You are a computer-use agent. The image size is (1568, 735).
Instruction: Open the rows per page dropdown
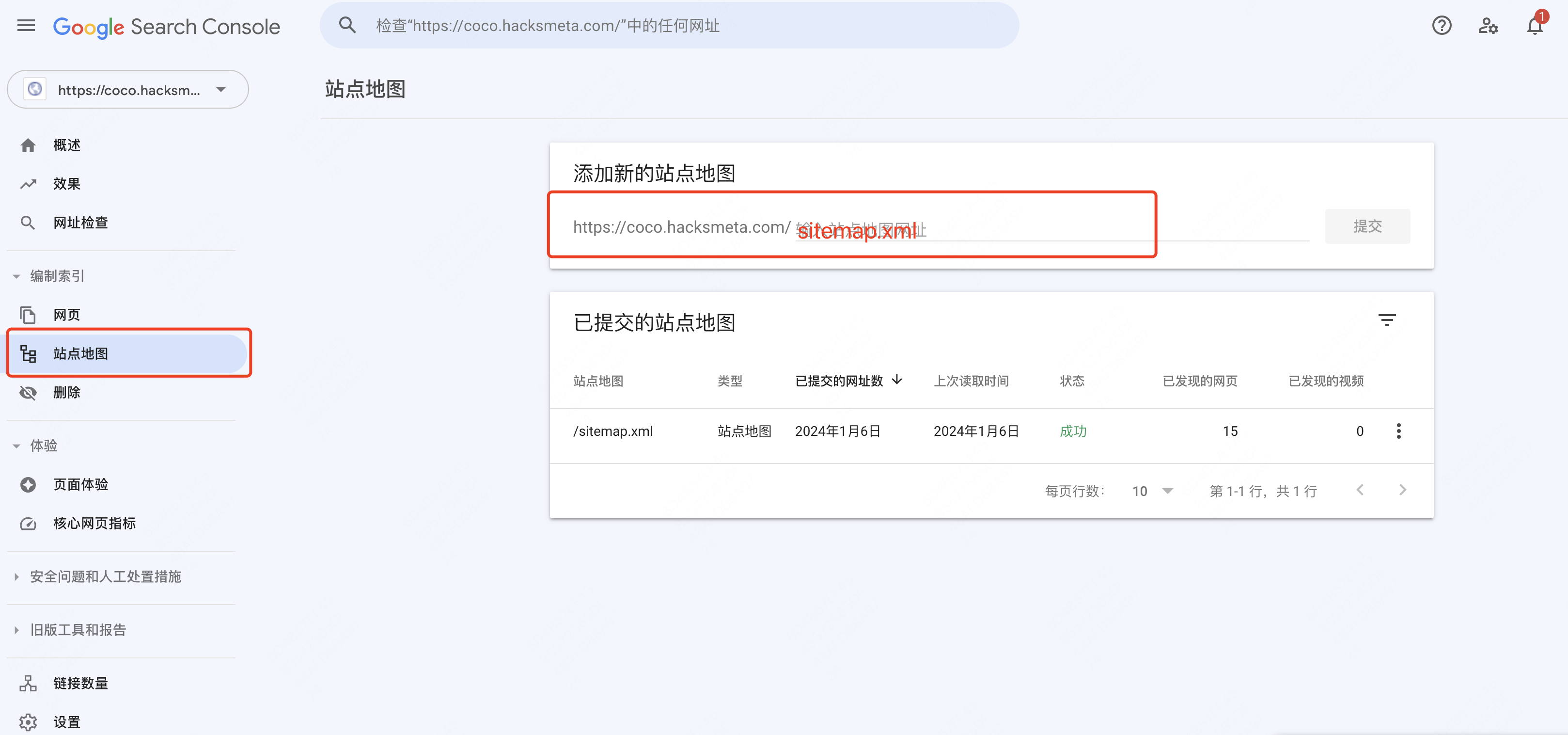[x=1152, y=491]
